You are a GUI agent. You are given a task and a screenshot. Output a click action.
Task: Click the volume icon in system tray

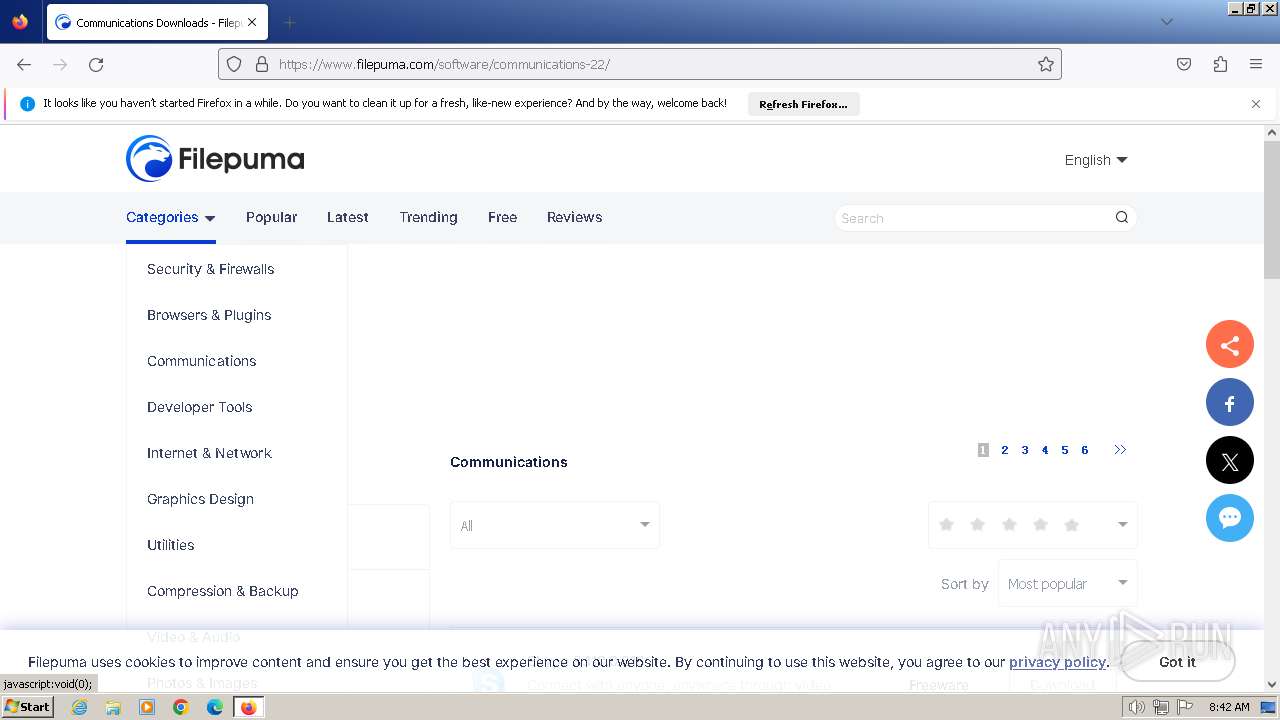click(x=1137, y=707)
